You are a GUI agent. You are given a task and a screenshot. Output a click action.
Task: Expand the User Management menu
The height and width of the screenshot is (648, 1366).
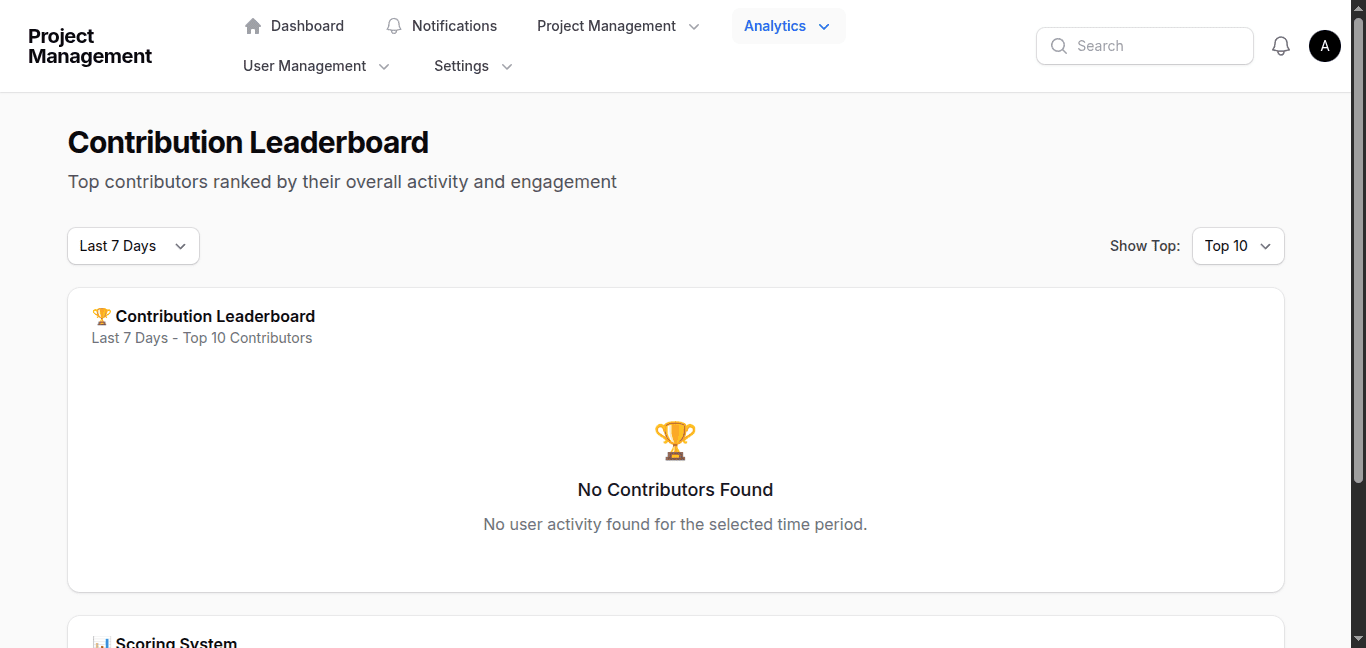tap(316, 66)
